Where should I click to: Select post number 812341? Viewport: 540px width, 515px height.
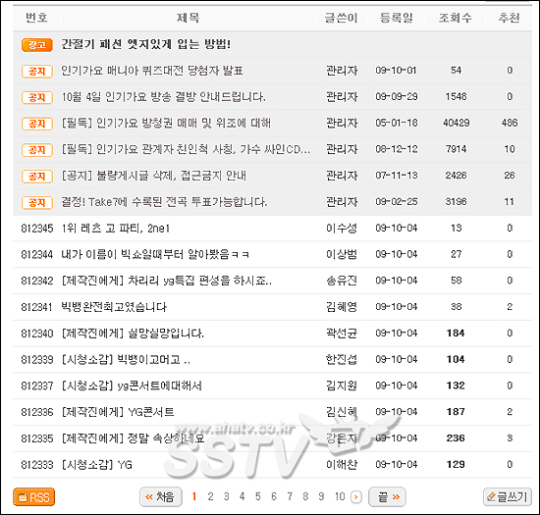(37, 307)
